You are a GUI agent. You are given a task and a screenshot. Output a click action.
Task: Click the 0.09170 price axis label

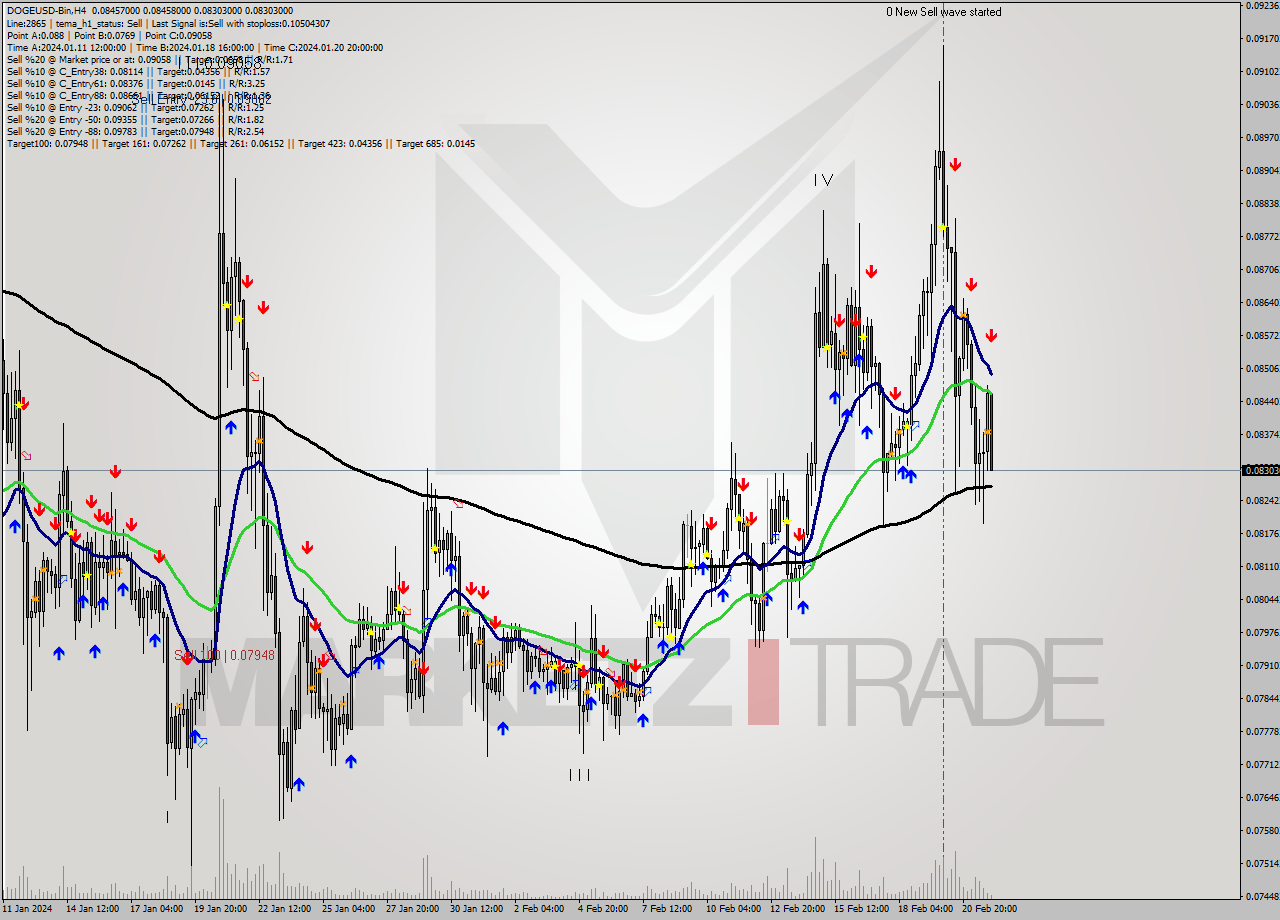1263,38
